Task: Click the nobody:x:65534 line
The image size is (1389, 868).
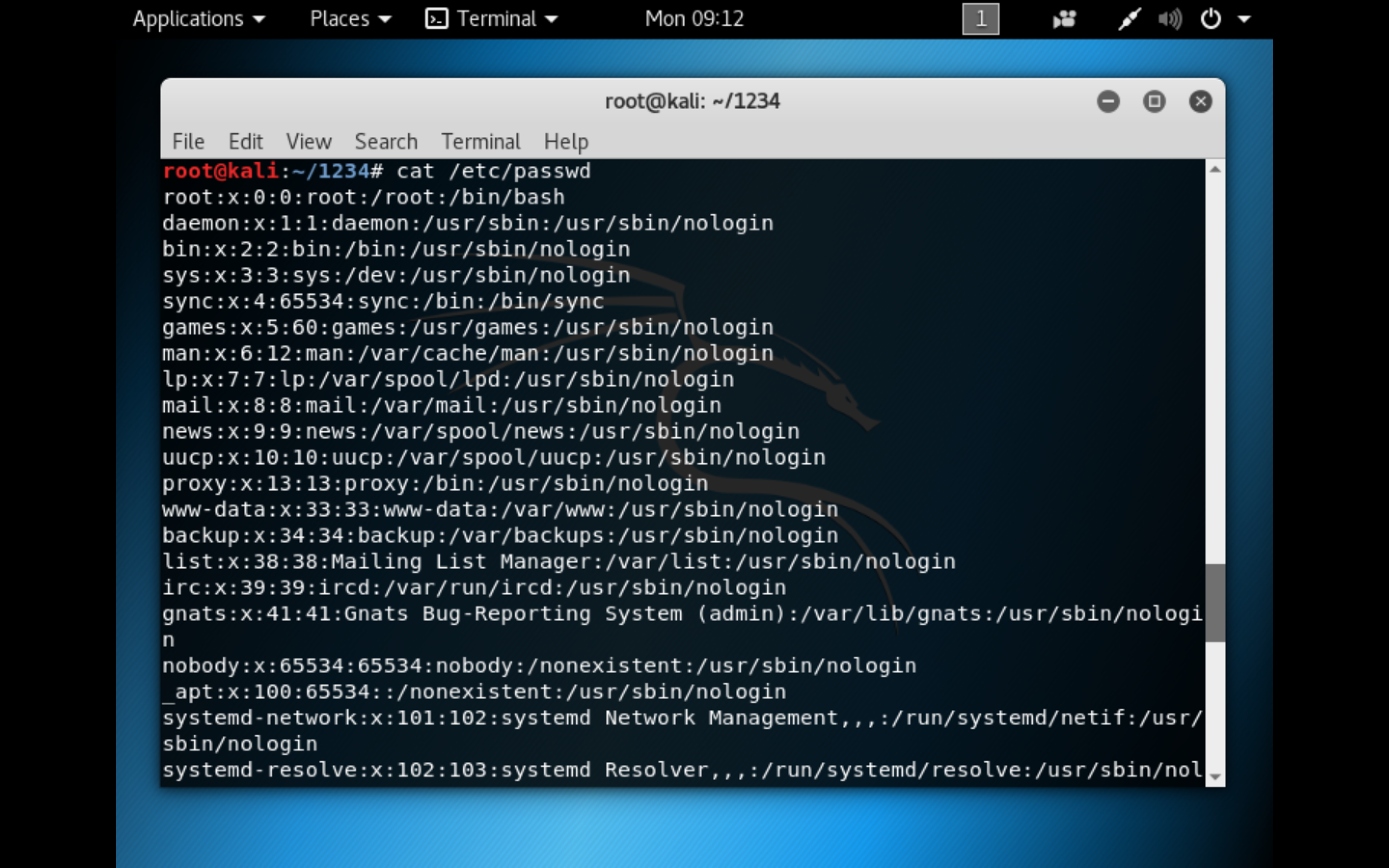Action: point(540,666)
